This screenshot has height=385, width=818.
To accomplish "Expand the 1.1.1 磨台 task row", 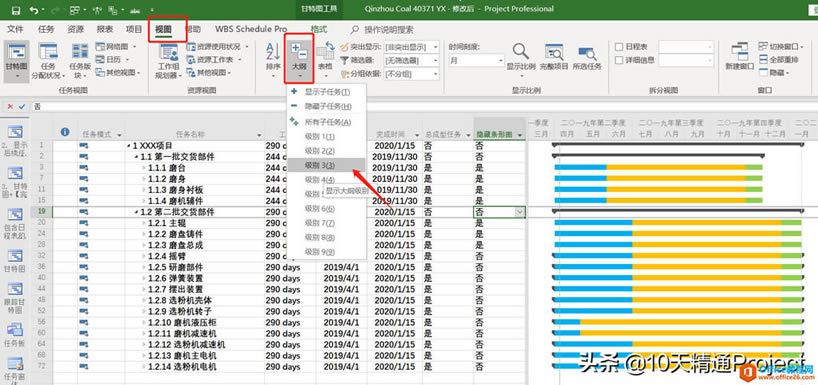I will pyautogui.click(x=144, y=168).
